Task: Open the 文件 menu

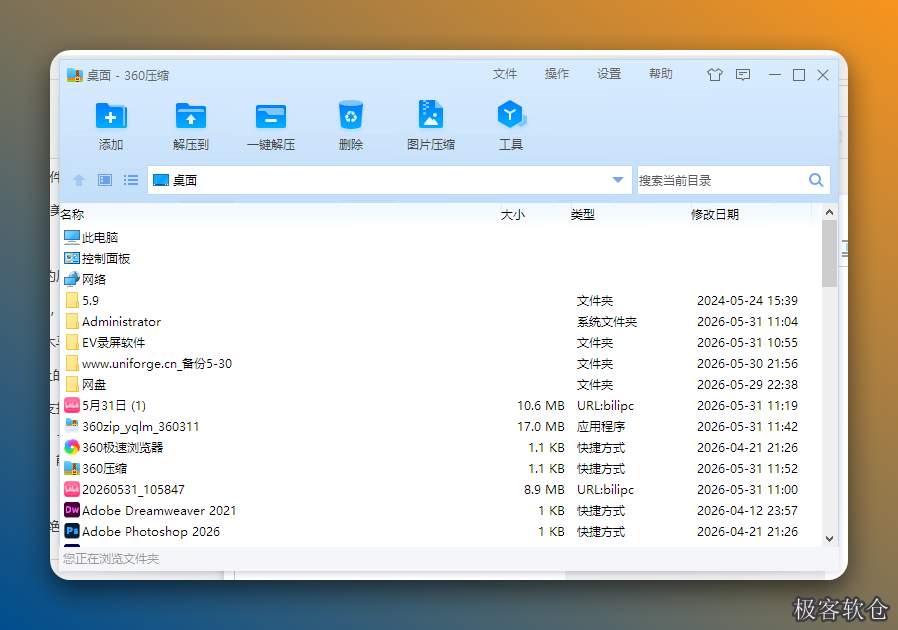Action: pos(505,74)
